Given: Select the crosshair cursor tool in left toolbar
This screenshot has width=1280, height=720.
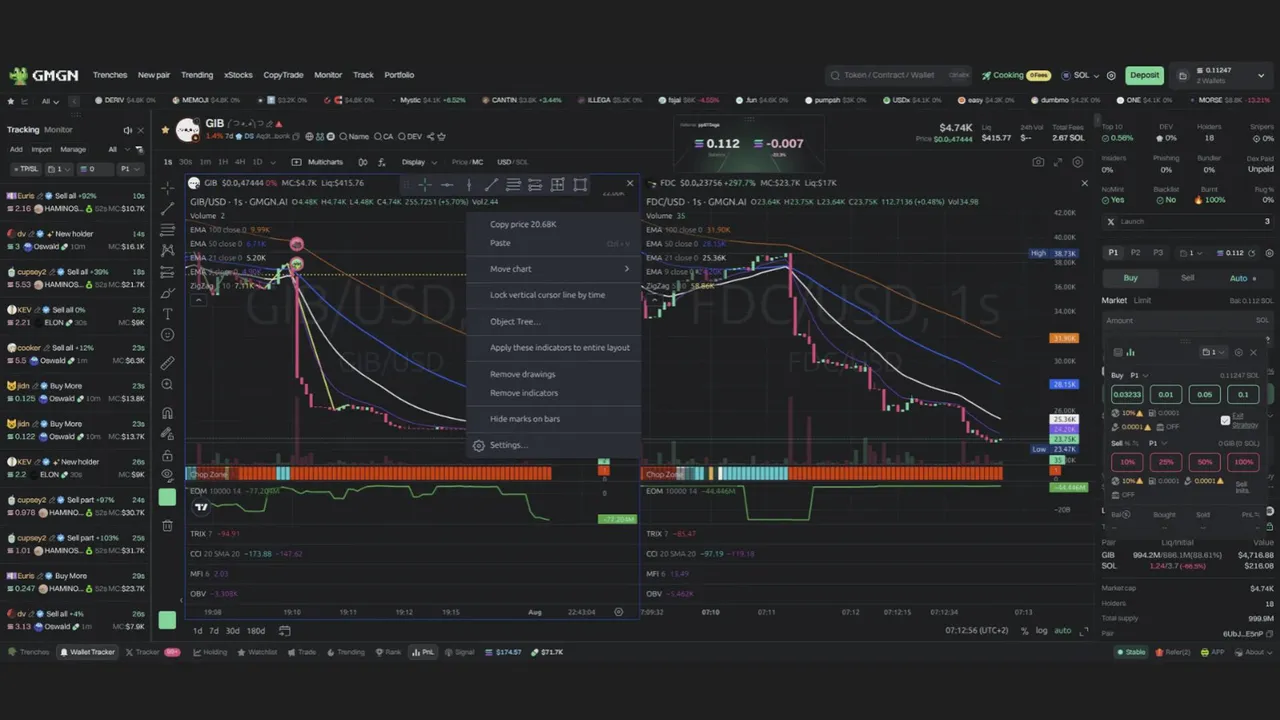Looking at the screenshot, I should click(x=167, y=188).
